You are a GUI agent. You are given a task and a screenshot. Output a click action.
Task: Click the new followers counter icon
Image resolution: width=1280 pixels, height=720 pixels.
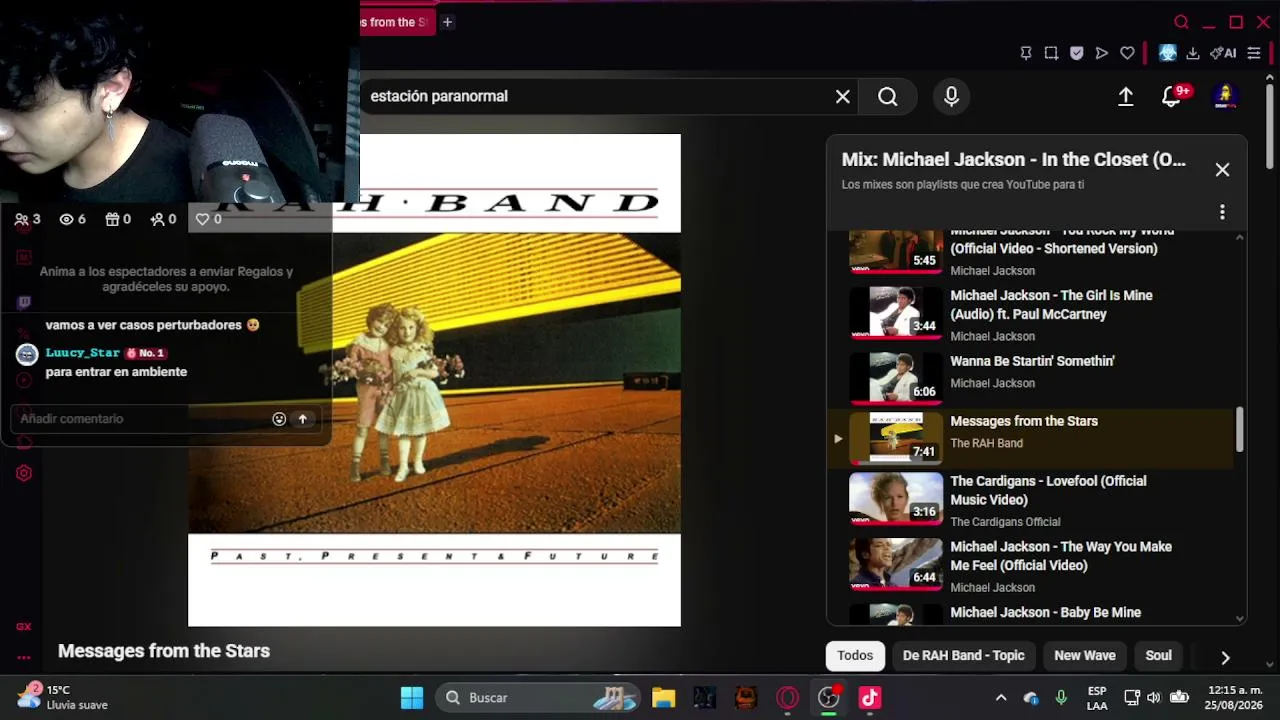click(157, 219)
